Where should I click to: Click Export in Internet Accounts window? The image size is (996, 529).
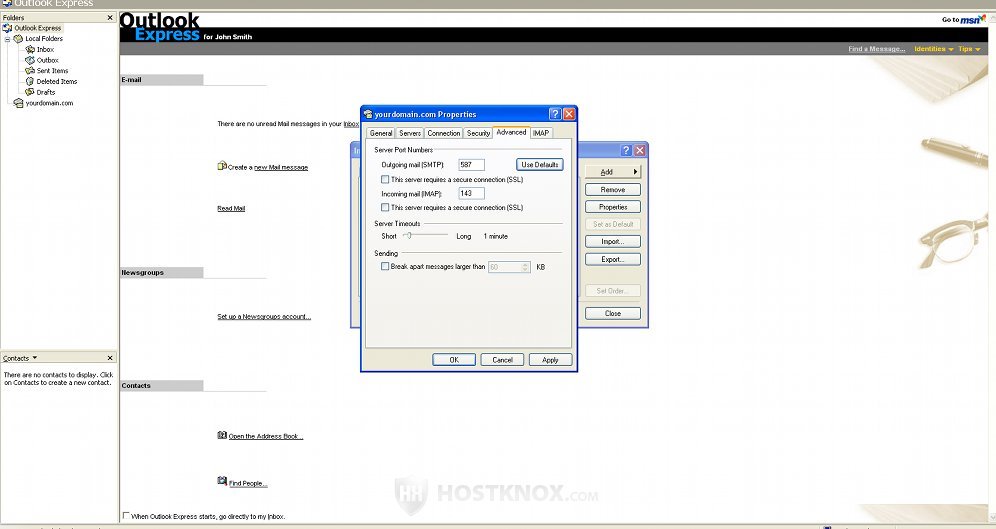(x=612, y=259)
